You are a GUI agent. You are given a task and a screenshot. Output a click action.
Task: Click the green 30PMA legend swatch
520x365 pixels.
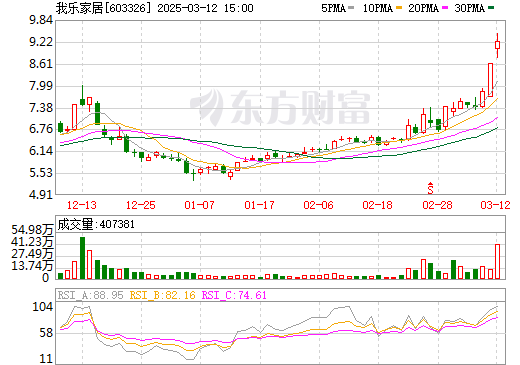[490, 7]
